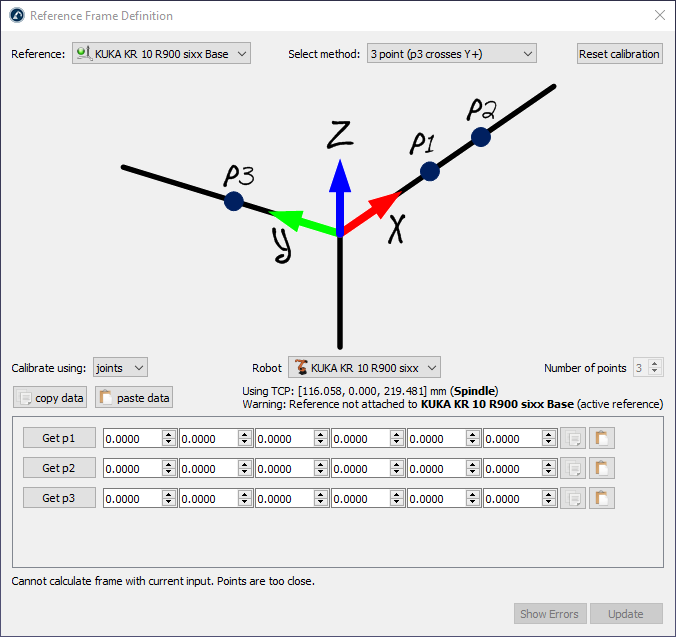Image resolution: width=676 pixels, height=637 pixels.
Task: Click the Get p2 button
Action: (59, 468)
